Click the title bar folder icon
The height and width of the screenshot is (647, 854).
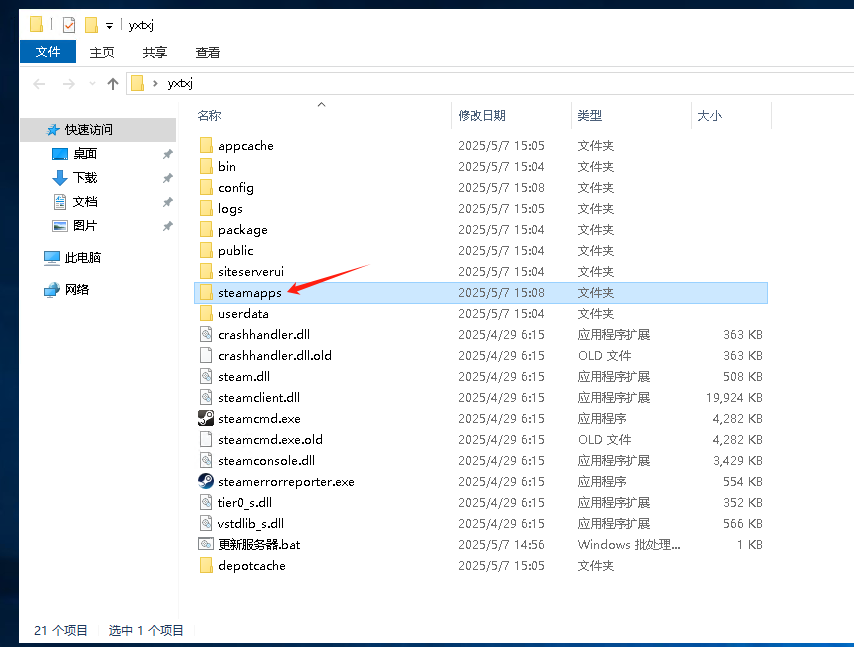(36, 25)
